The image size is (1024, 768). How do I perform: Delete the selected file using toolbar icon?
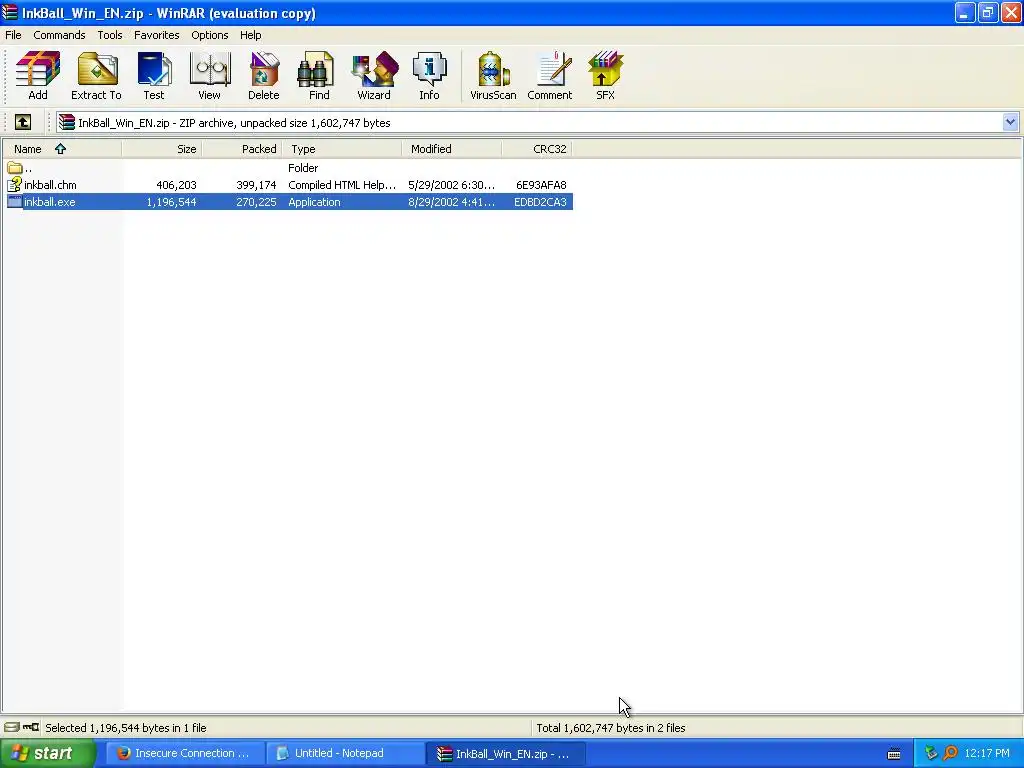tap(264, 76)
